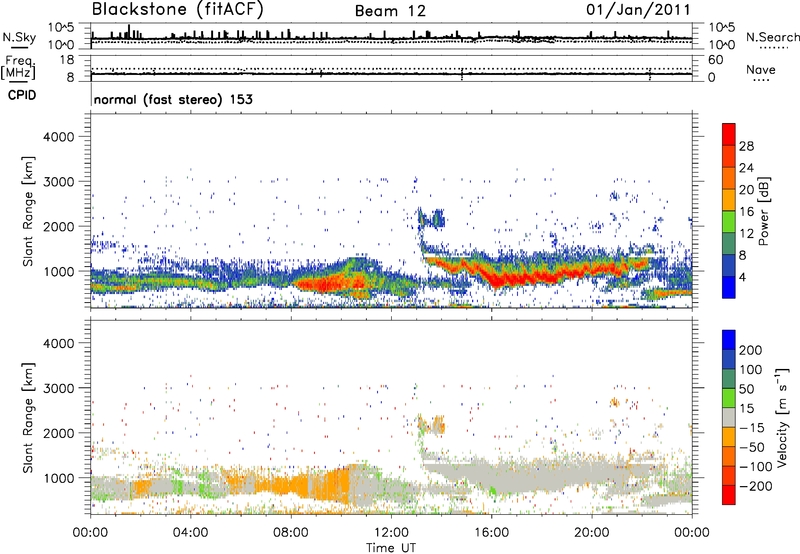800x554 pixels.
Task: Click the "CPID" label
Action: (22, 95)
